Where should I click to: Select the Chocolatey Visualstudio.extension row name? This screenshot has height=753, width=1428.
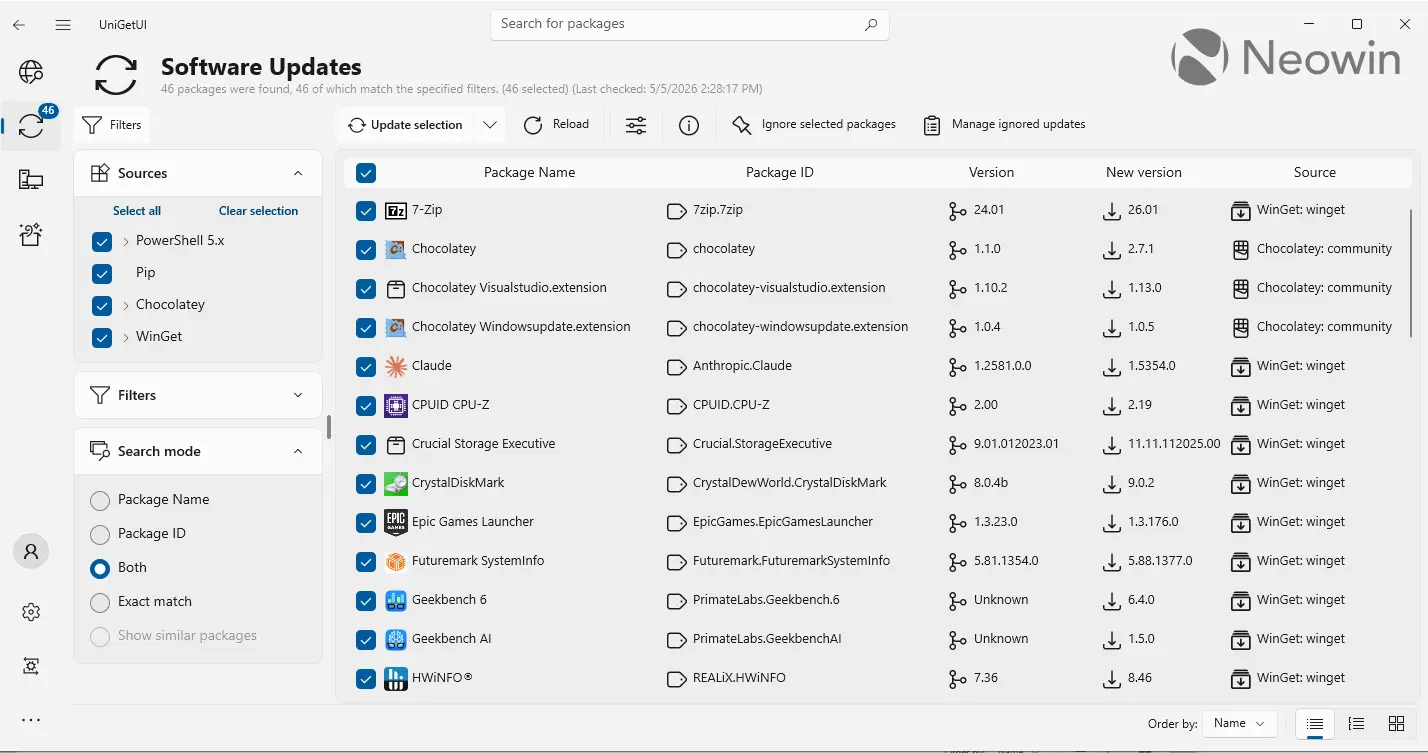click(x=509, y=288)
